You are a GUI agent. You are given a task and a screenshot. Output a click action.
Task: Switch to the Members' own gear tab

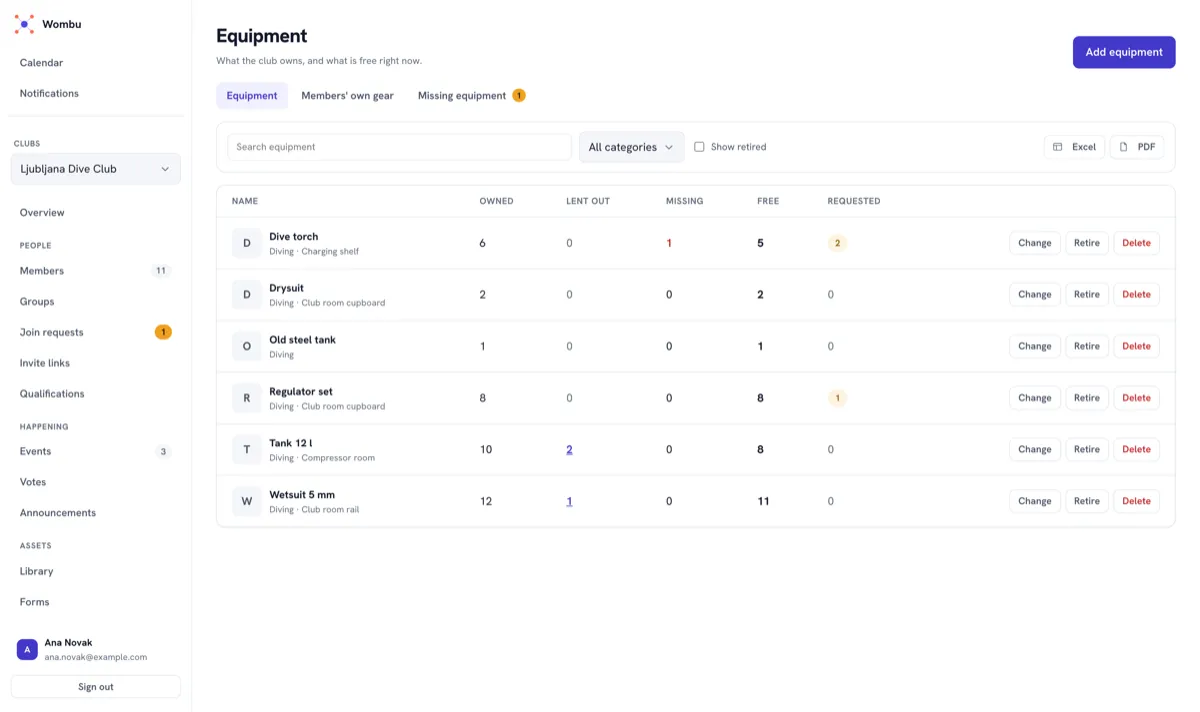pyautogui.click(x=348, y=96)
